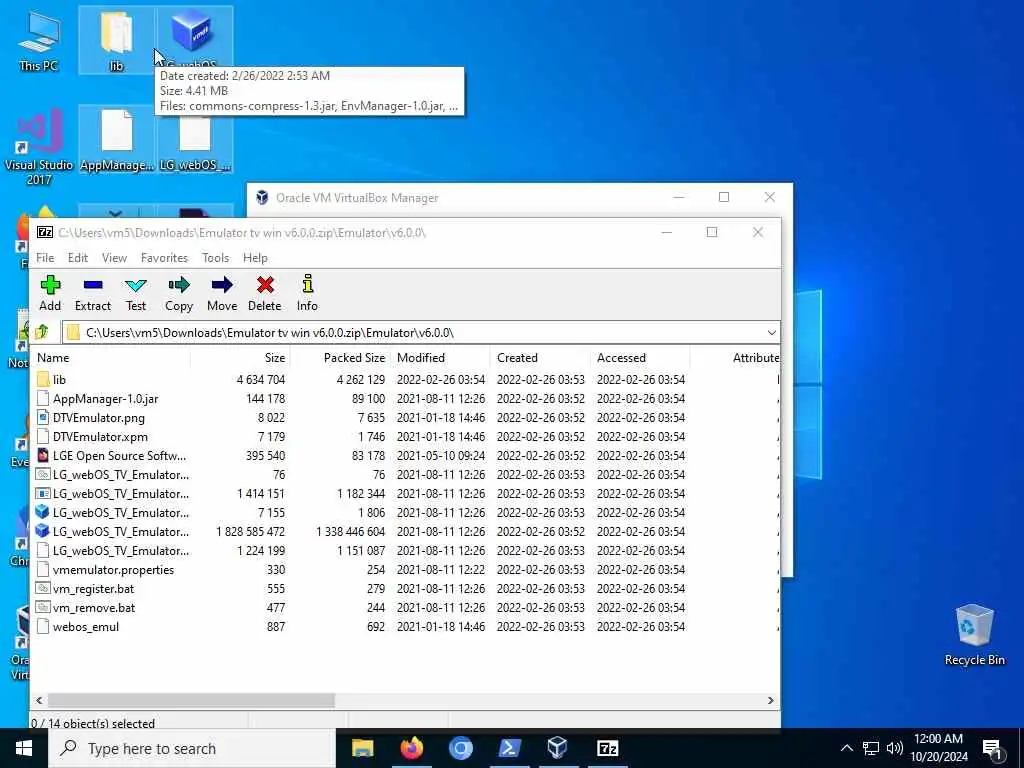Run the Test archive tool
Screen dimensions: 1024x768
coord(136,293)
